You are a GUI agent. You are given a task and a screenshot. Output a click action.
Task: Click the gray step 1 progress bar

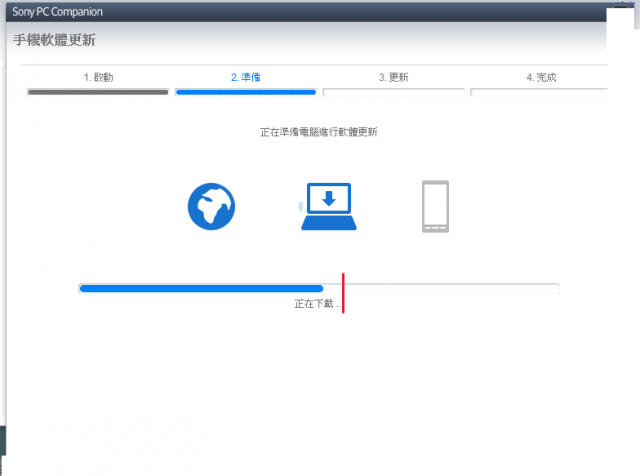[98, 92]
